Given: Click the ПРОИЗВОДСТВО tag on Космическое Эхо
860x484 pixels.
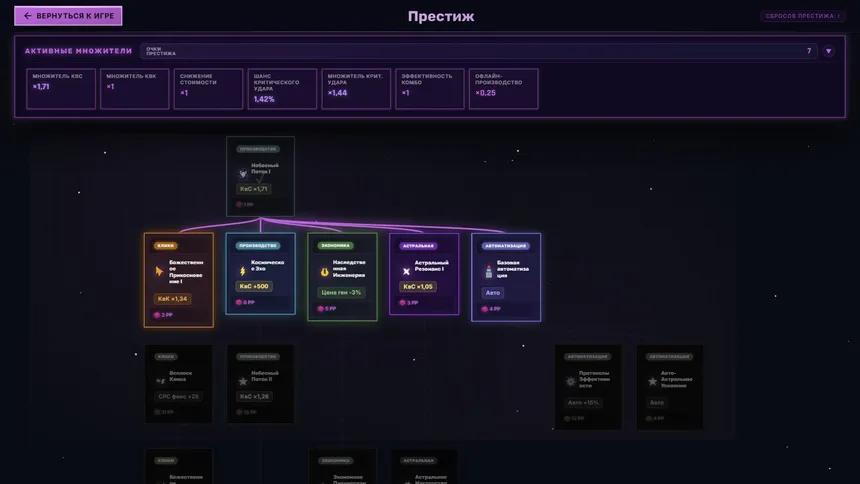Looking at the screenshot, I should point(258,246).
